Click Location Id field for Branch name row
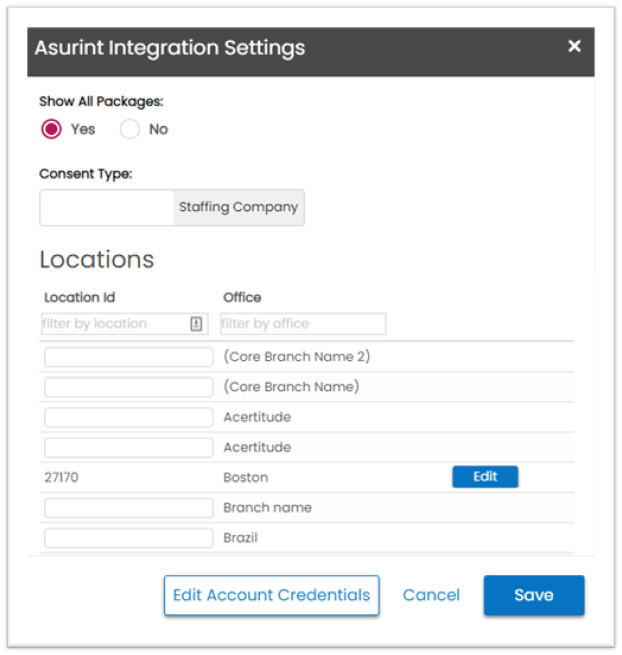Screen dimensions: 622x655 (x=129, y=508)
